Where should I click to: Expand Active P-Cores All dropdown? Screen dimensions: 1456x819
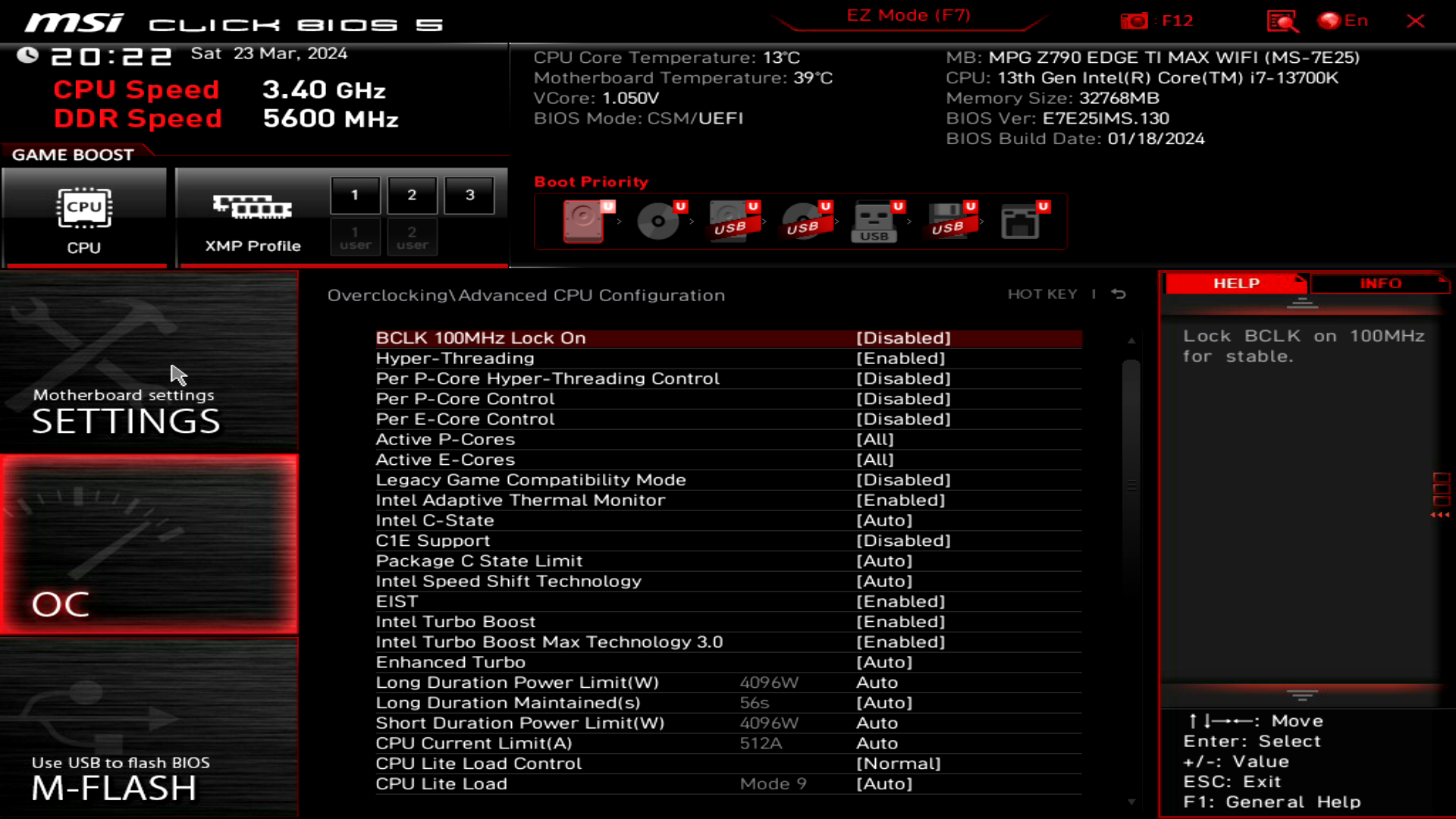coord(875,439)
